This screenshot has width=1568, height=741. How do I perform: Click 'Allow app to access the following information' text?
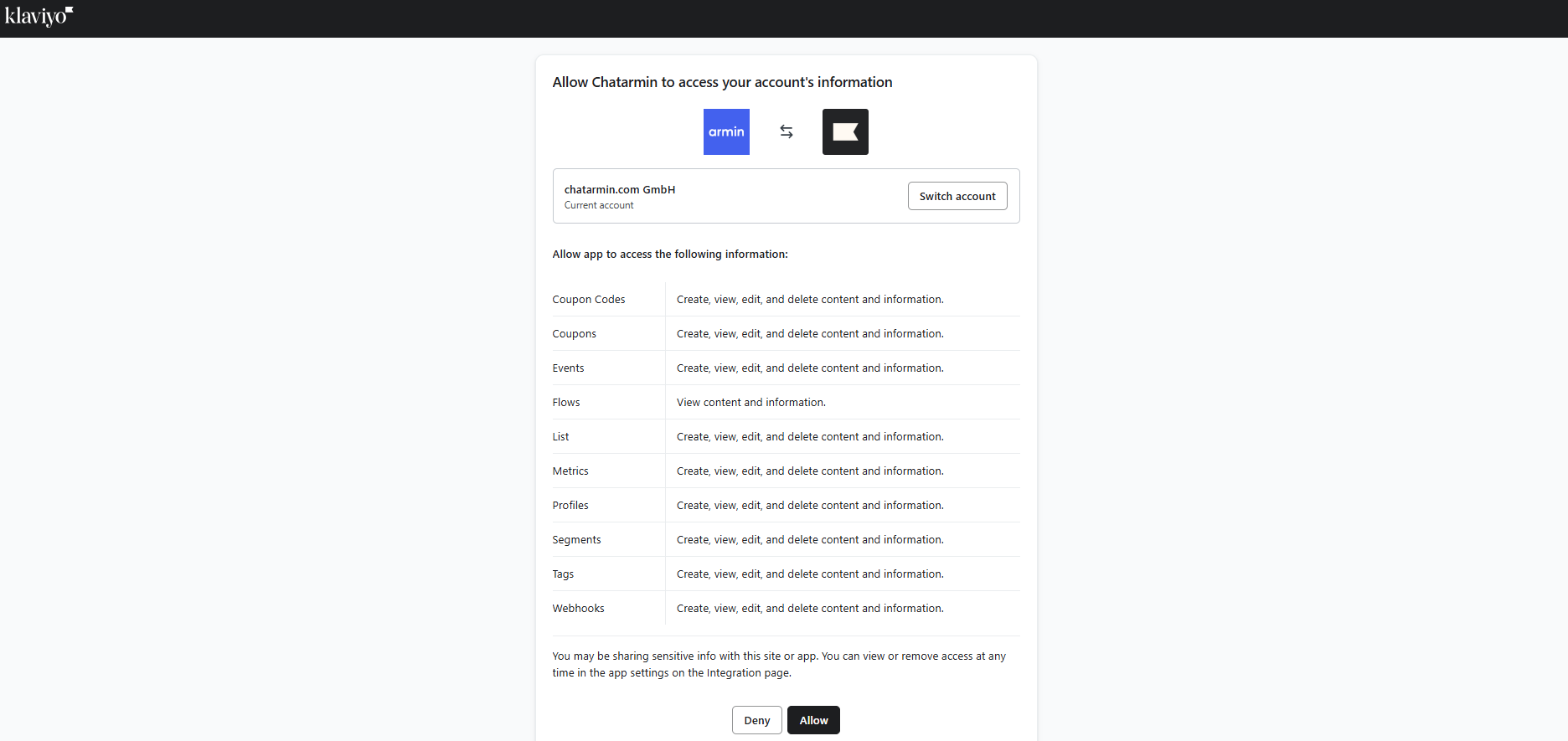click(670, 254)
